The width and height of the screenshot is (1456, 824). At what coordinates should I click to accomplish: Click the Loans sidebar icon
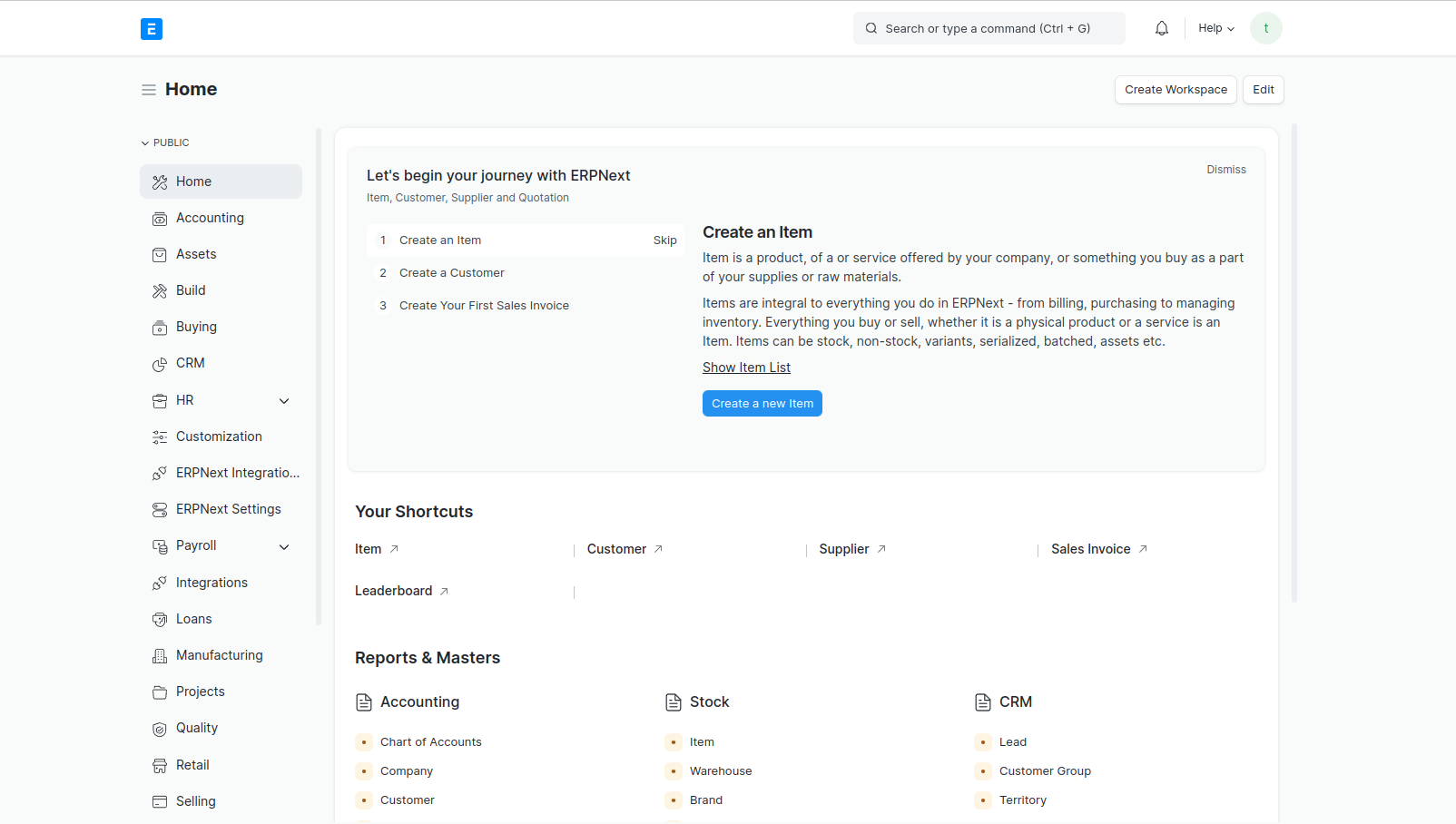(x=160, y=620)
